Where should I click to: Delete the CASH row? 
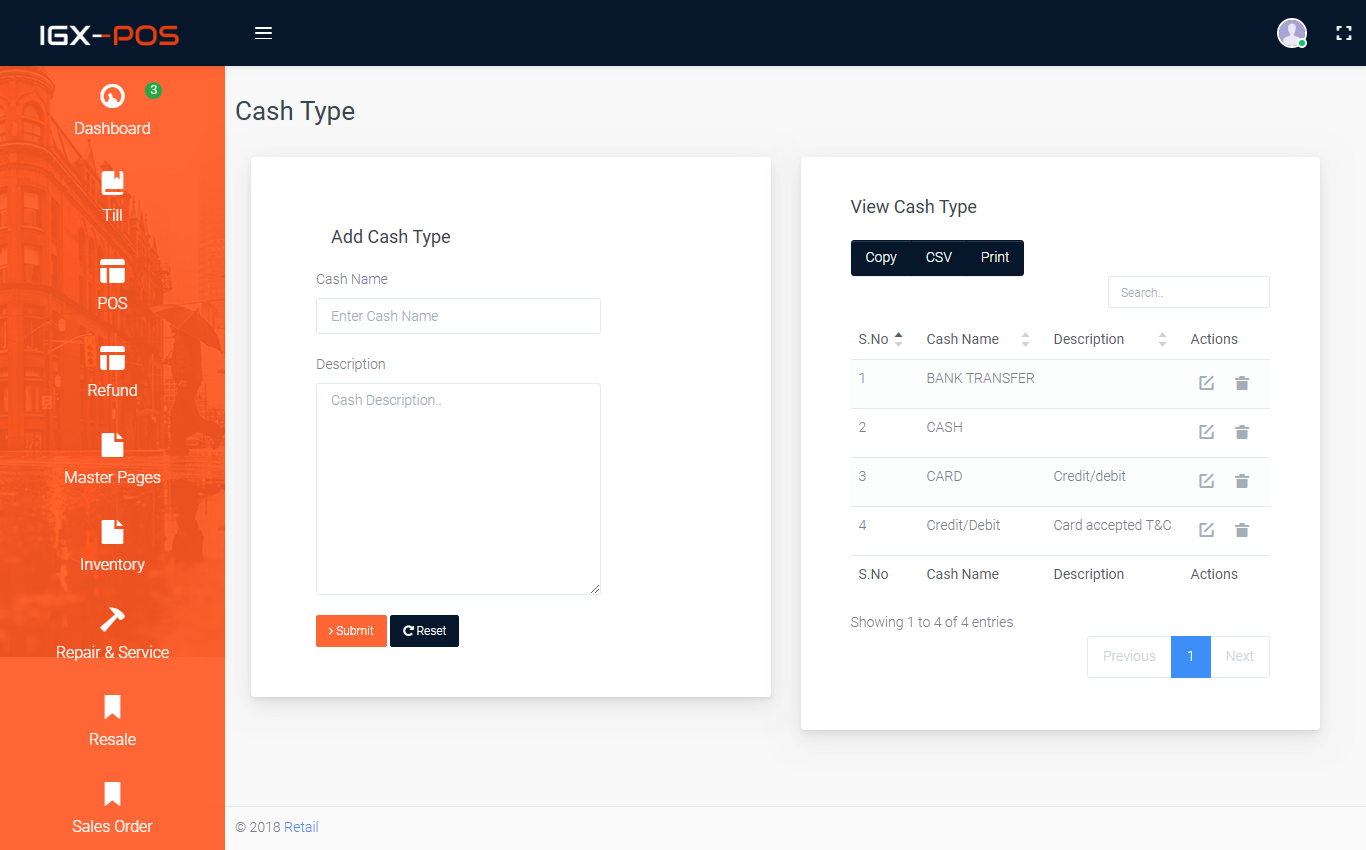pos(1242,432)
